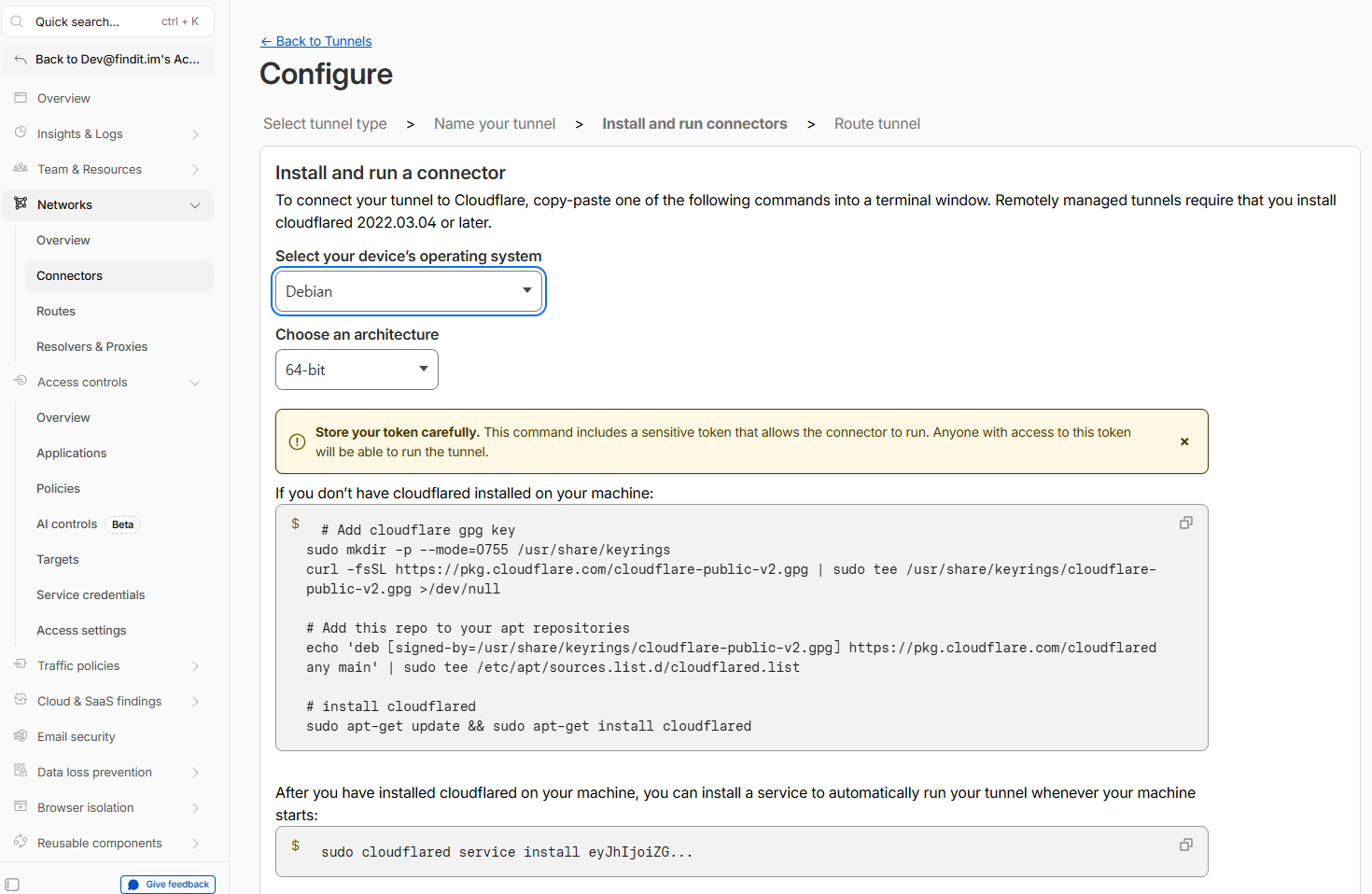Copy the cloudflared install commands block
This screenshot has height=894, width=1372.
point(1185,523)
